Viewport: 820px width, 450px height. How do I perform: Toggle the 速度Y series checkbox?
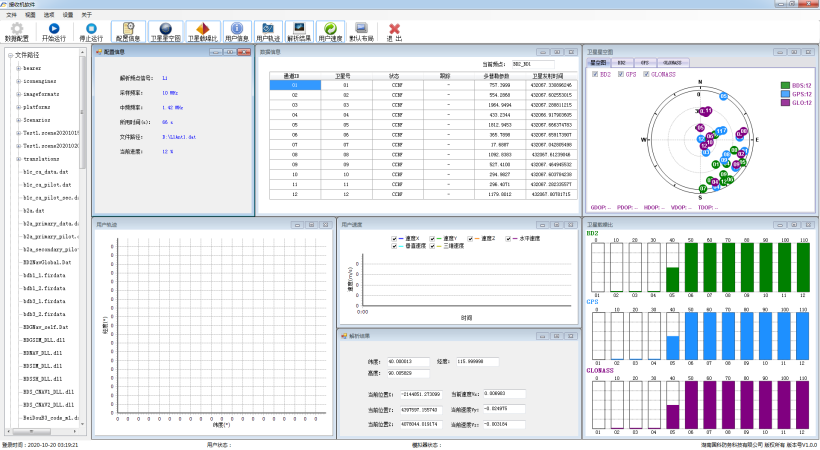coord(432,239)
